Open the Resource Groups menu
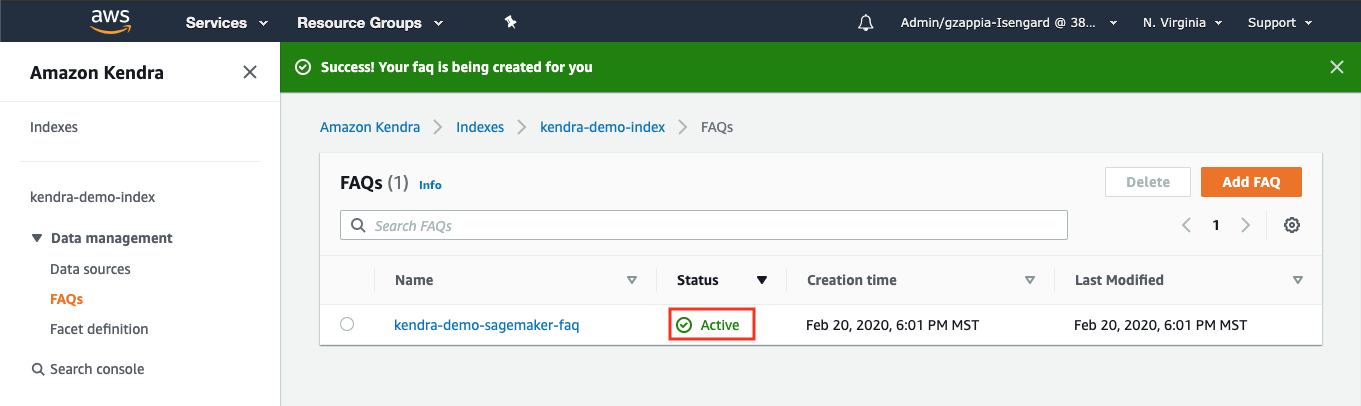Image resolution: width=1361 pixels, height=406 pixels. coord(370,22)
